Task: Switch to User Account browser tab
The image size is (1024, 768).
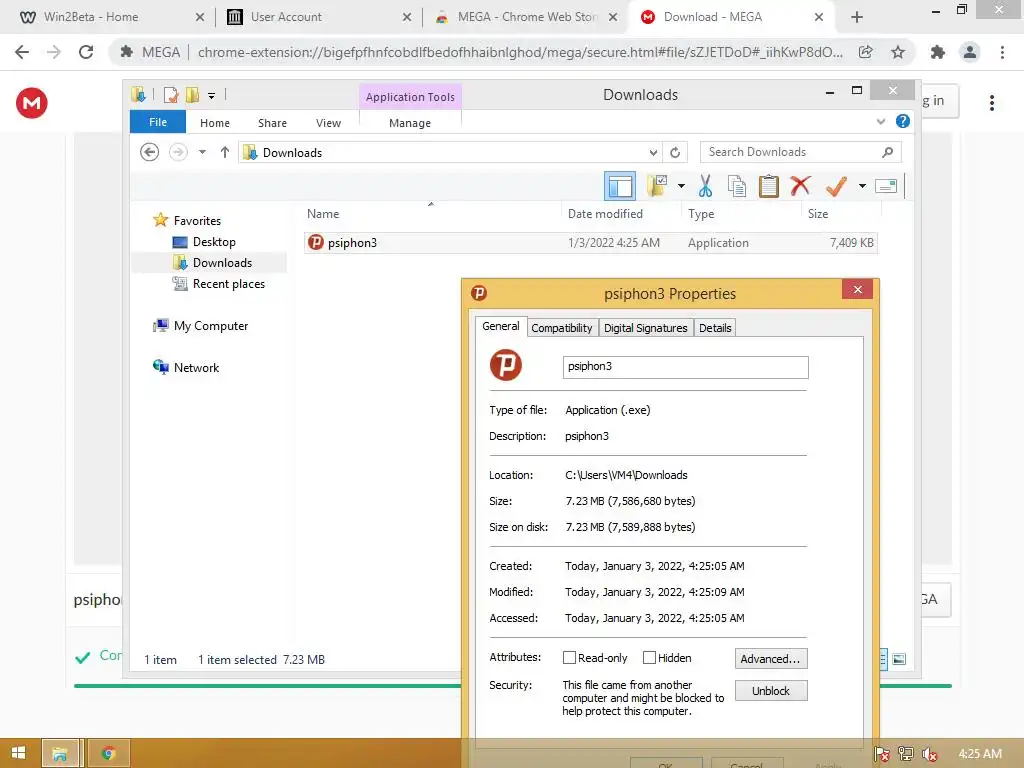Action: pos(319,17)
